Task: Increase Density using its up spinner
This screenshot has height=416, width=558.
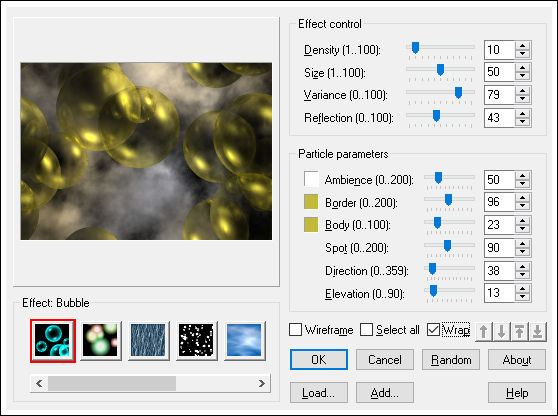Action: [522, 46]
